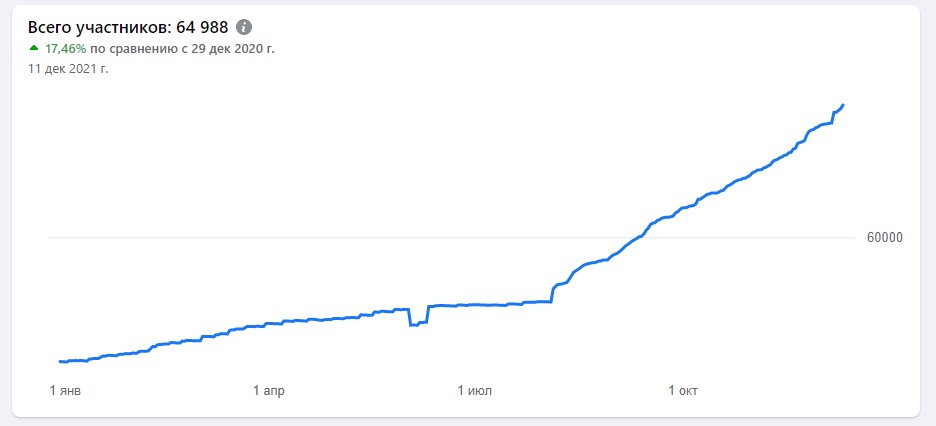Click the "1 янв" axis label
936x426 pixels.
pyautogui.click(x=64, y=390)
